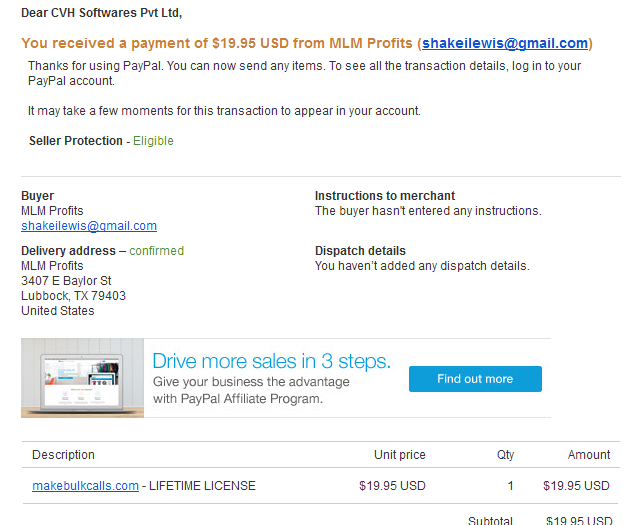
Task: Click the confirmed delivery address status
Action: [x=156, y=251]
